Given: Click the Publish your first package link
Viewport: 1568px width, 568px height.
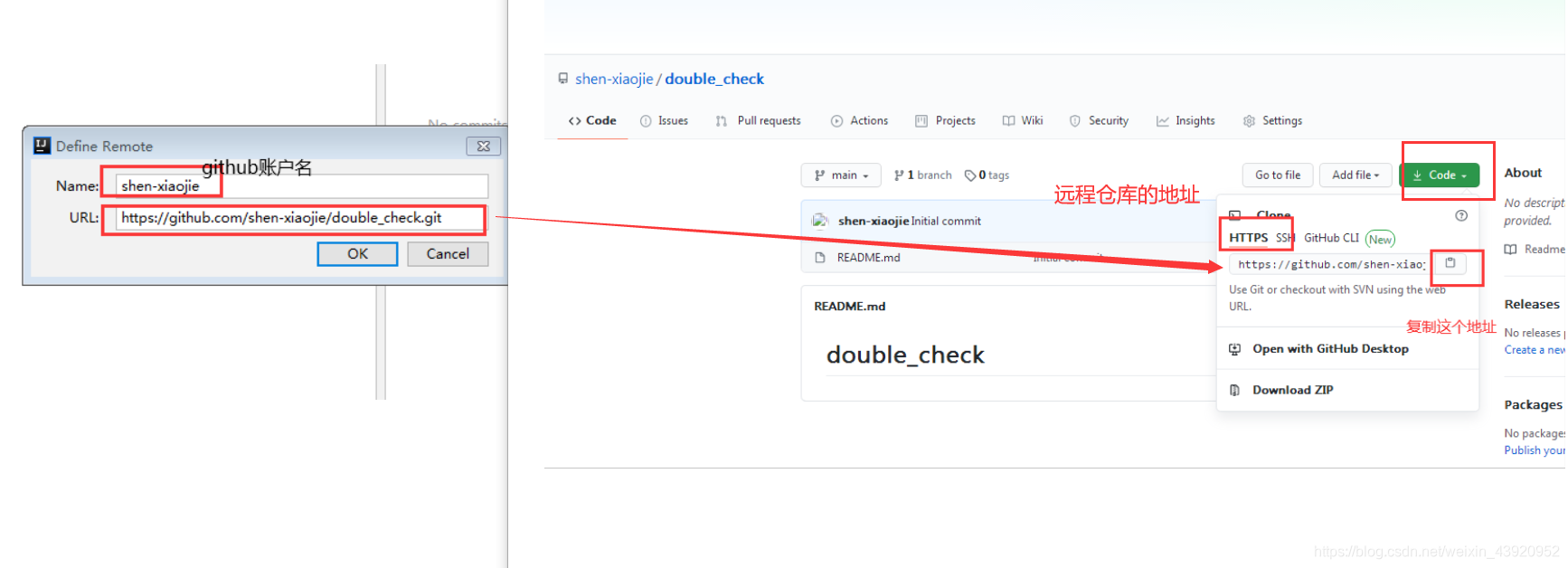Looking at the screenshot, I should 1535,450.
